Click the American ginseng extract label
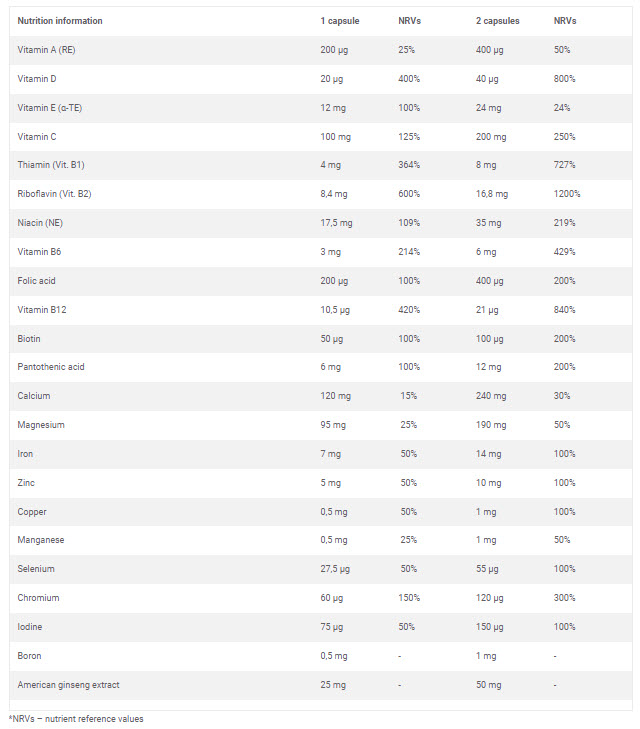 point(68,685)
